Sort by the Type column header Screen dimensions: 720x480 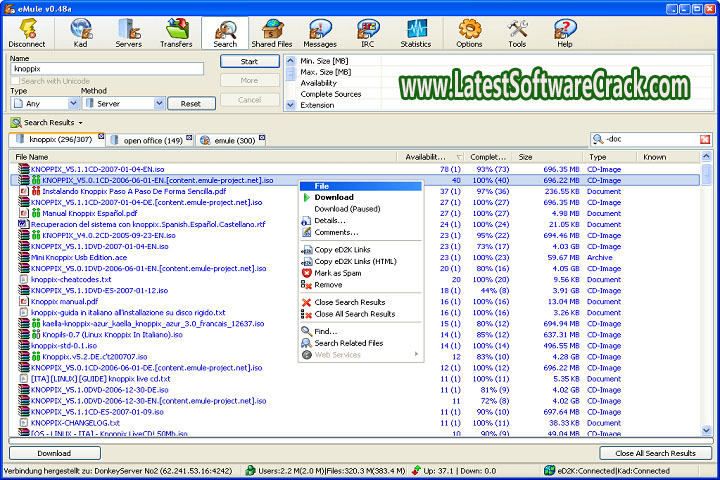coord(610,157)
